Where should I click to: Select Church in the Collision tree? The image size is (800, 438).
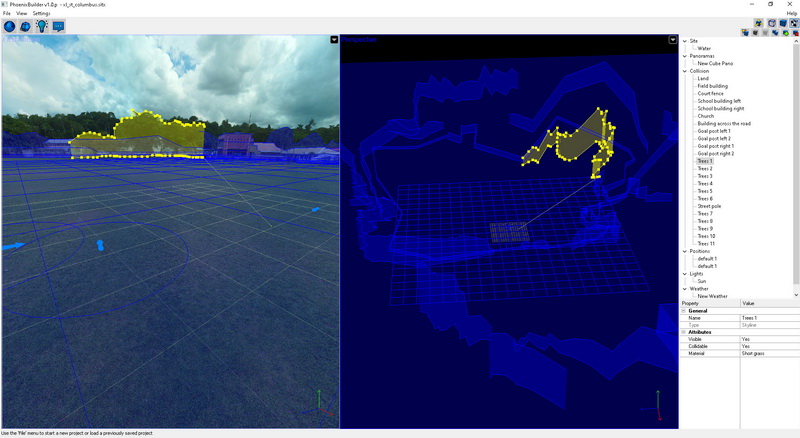point(706,116)
